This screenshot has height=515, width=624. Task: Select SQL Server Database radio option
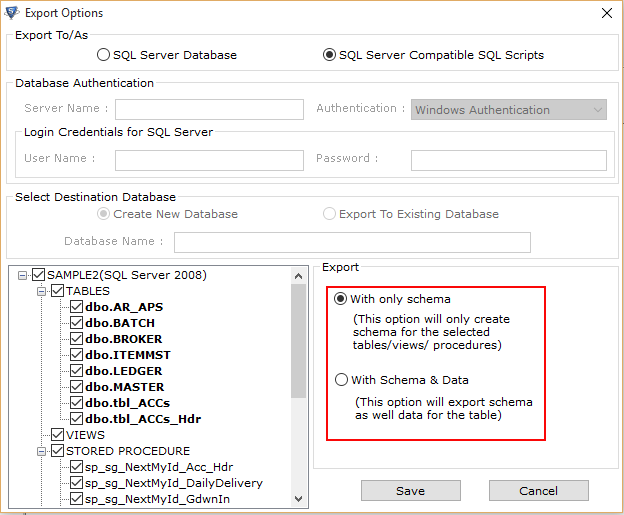[103, 55]
